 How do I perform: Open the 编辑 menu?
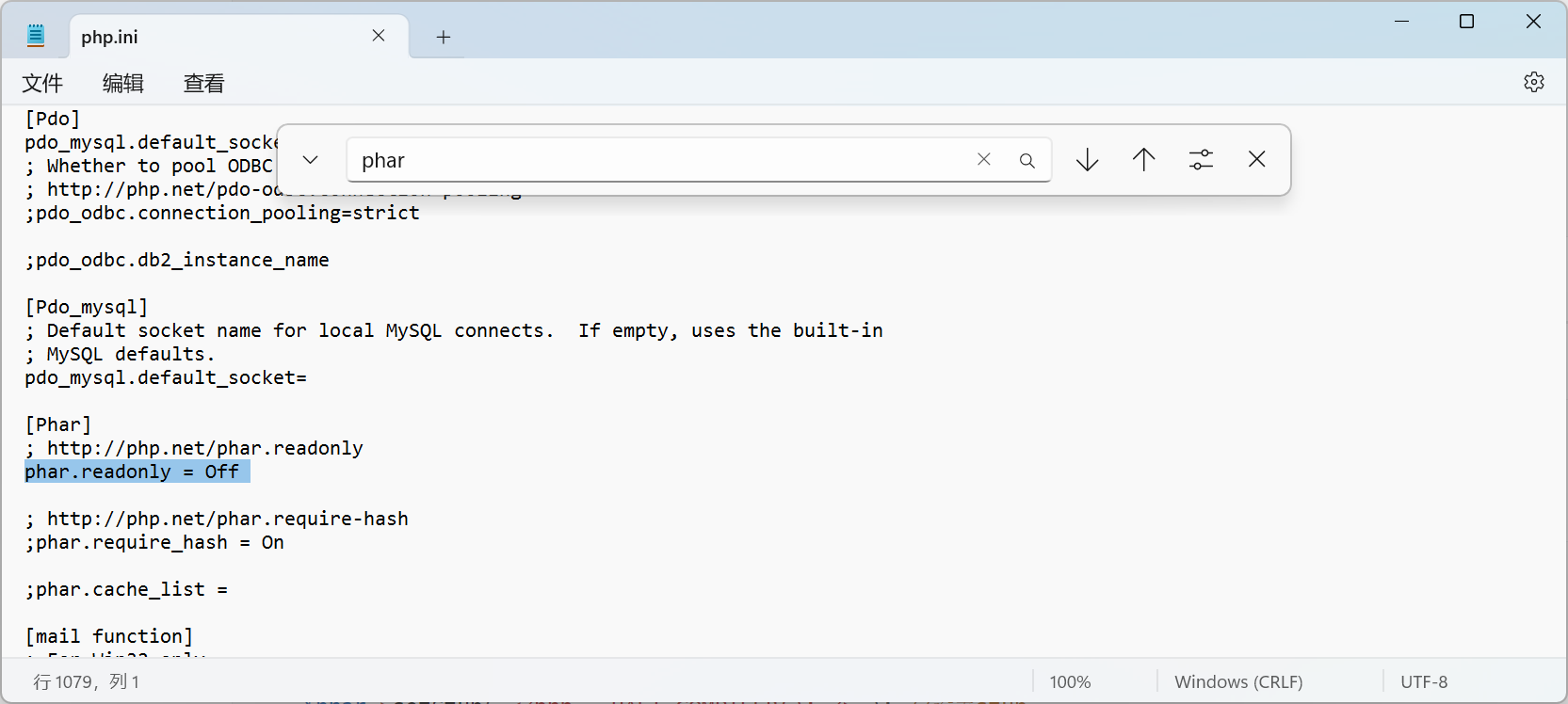coord(123,83)
